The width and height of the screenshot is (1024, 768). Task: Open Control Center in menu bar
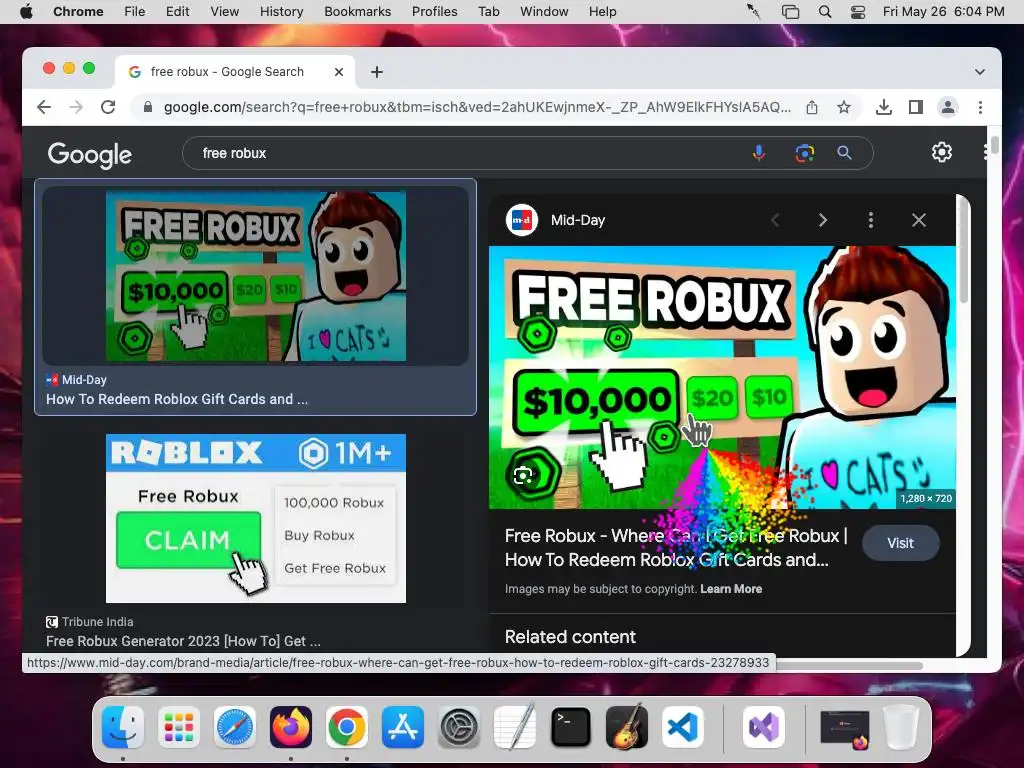click(x=857, y=12)
